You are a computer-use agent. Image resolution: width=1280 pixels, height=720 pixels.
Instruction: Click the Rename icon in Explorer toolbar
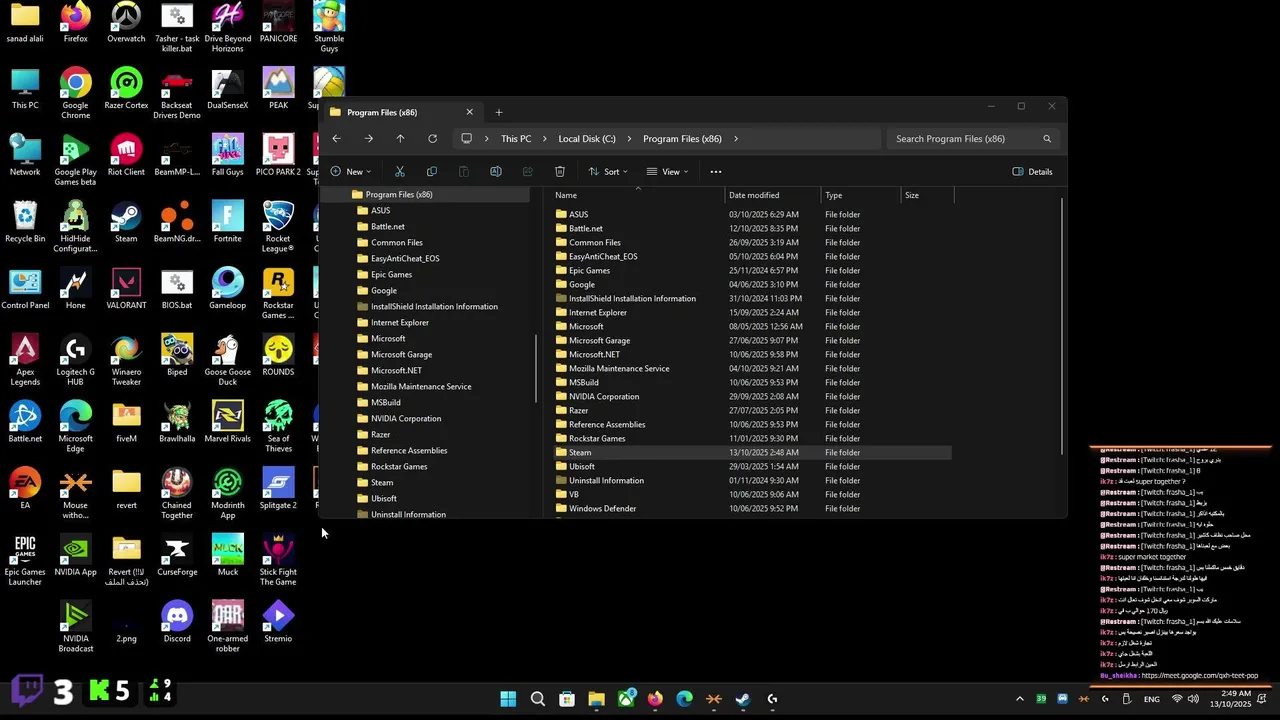coord(496,171)
